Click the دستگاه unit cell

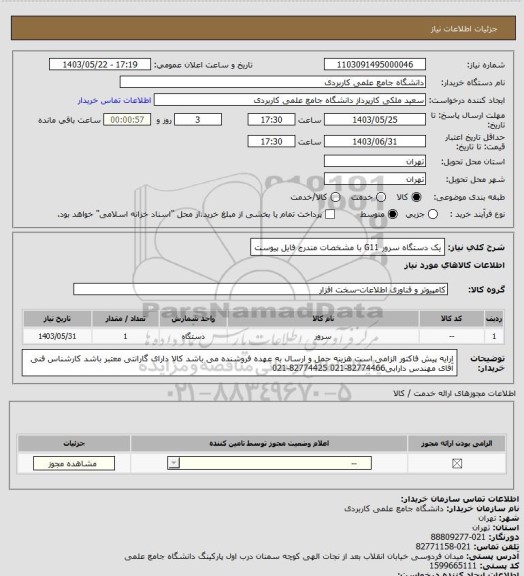[x=193, y=336]
